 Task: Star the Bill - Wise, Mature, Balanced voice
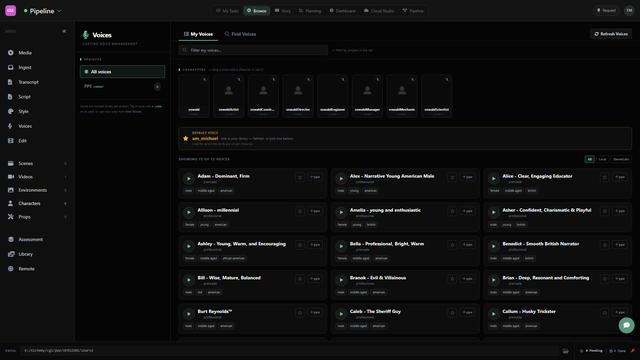(x=300, y=279)
